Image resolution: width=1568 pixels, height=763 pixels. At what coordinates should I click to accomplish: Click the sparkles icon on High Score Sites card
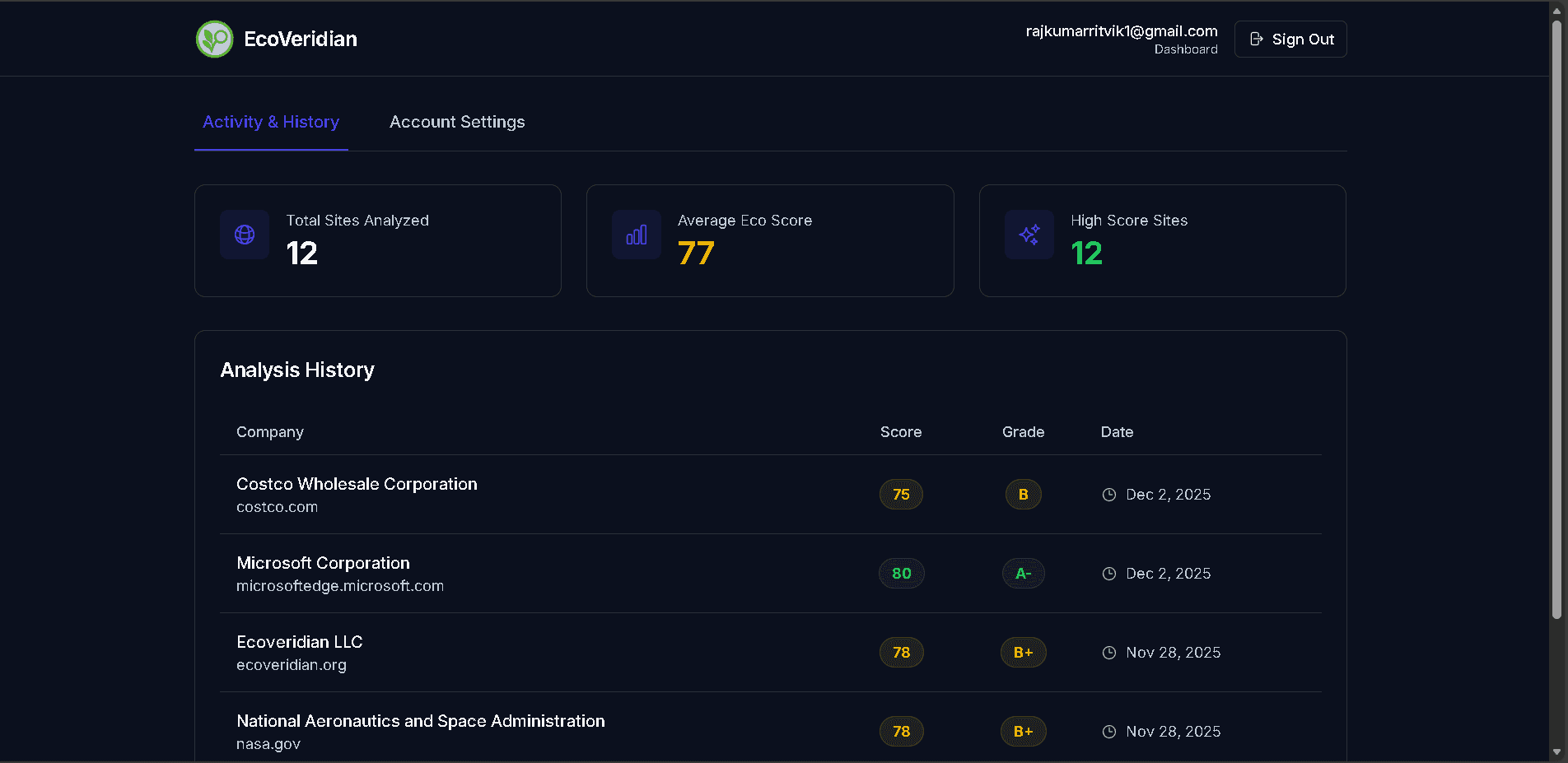1029,235
